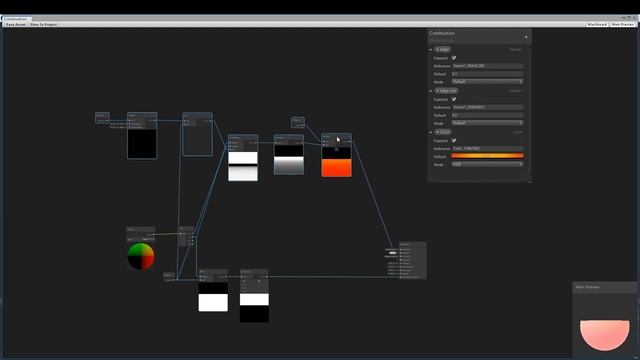Viewport: 640px width, 360px height.
Task: Select the bottom node with black-over-white preview
Action: pyautogui.click(x=213, y=290)
